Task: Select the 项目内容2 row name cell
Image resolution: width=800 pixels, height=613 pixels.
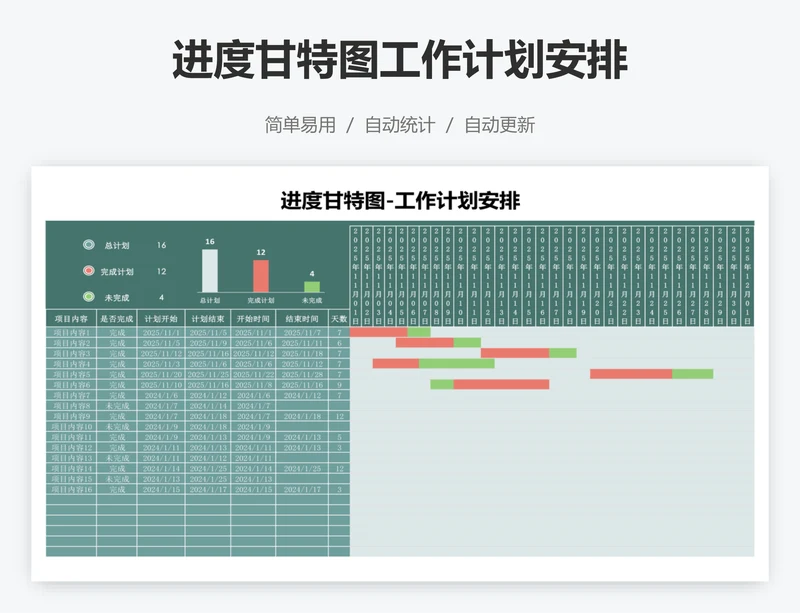Action: click(x=71, y=343)
